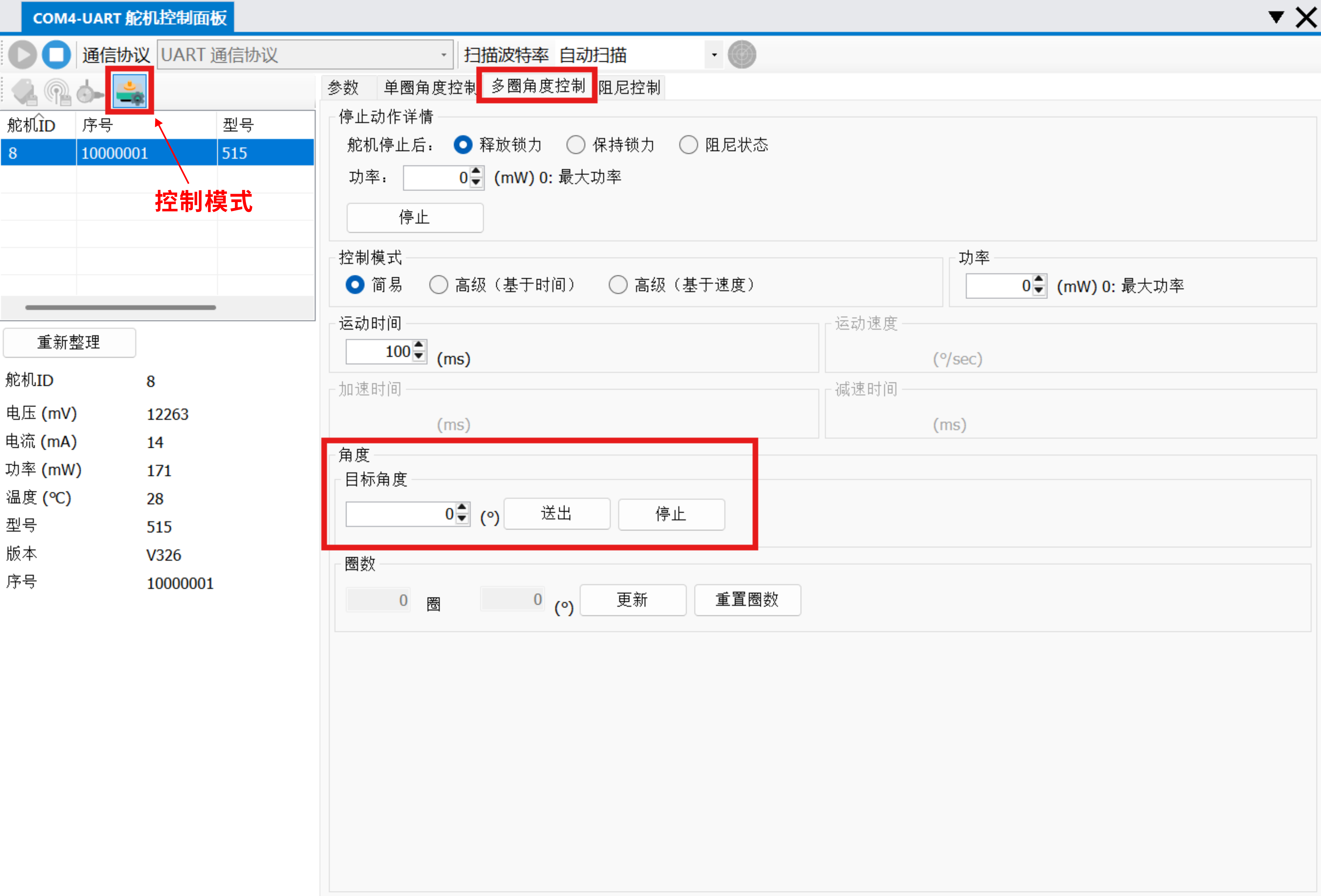Click the blue stop button
The height and width of the screenshot is (896, 1321).
56,55
